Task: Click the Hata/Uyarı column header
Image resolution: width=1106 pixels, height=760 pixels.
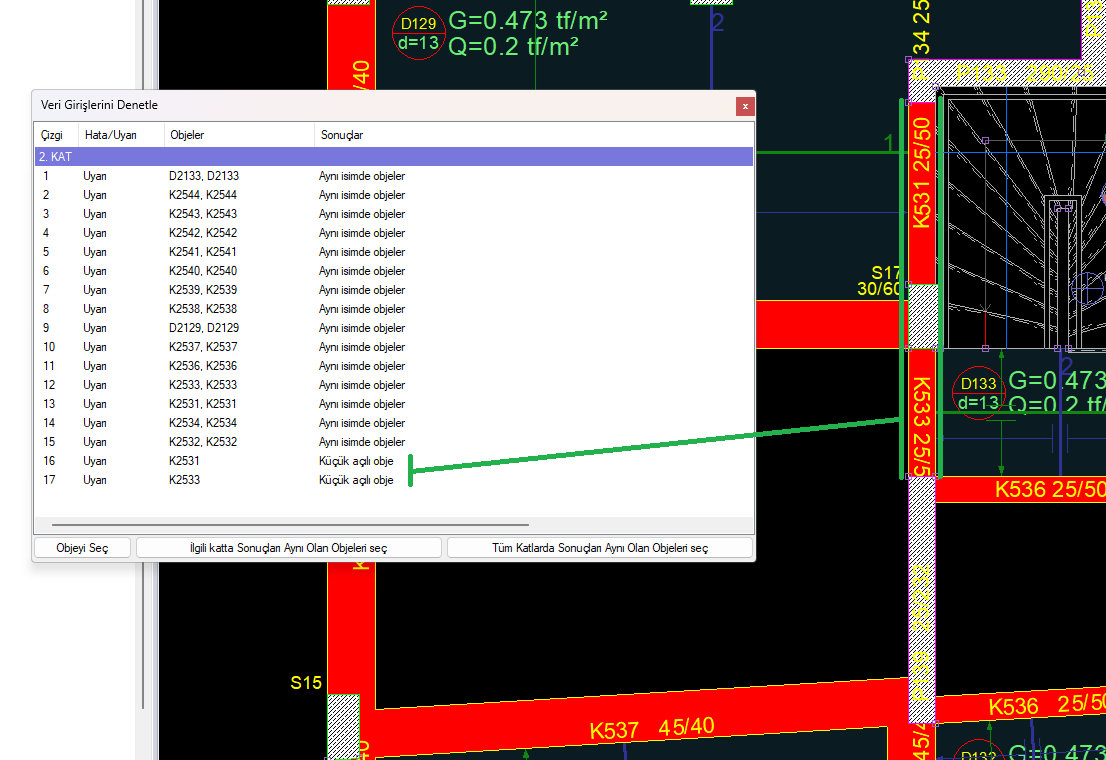Action: pyautogui.click(x=121, y=135)
